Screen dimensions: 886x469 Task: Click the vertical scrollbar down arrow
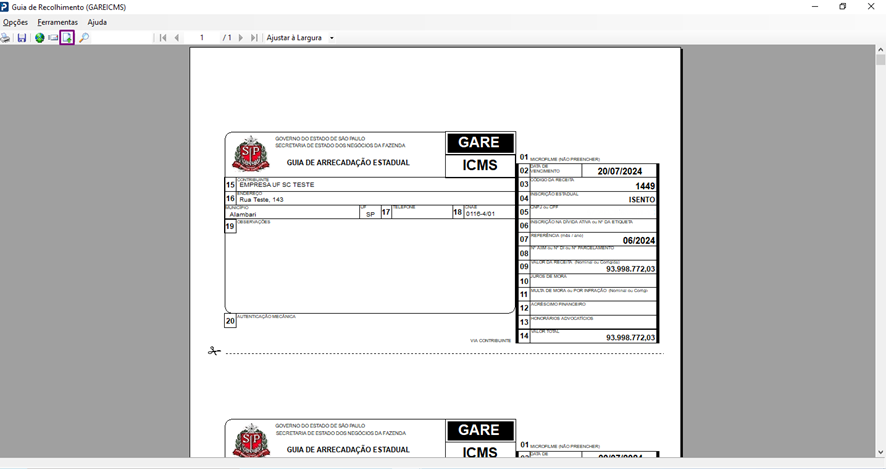point(880,453)
